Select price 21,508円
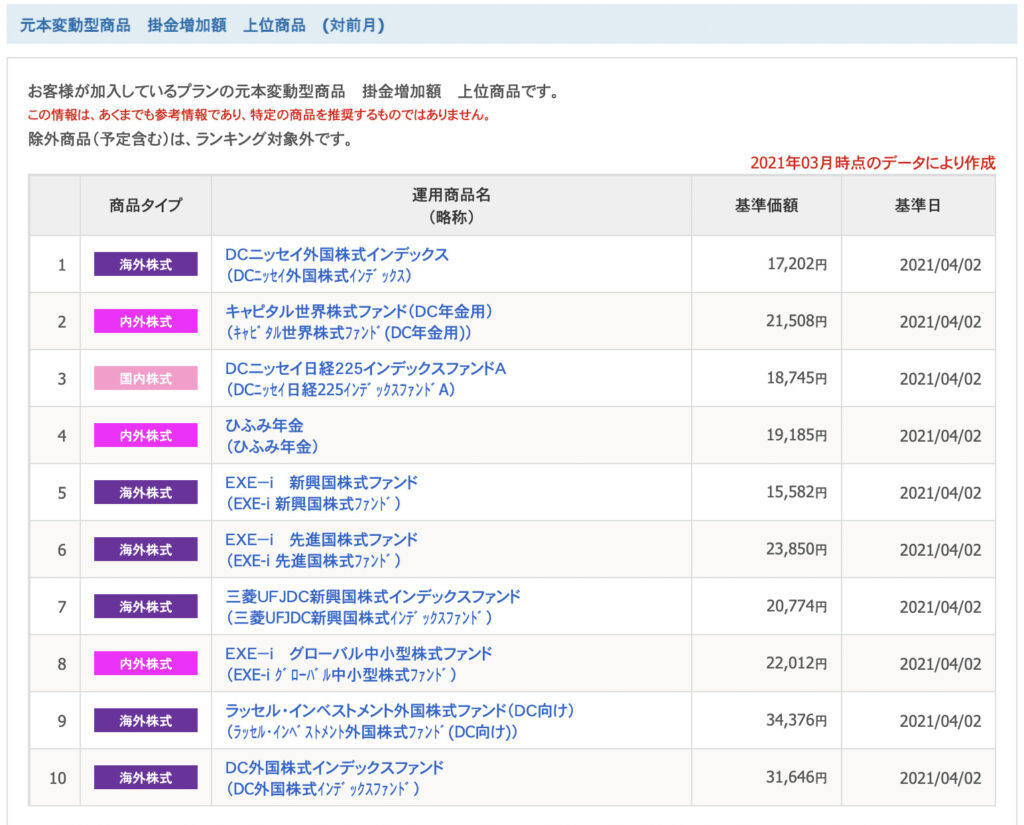 click(796, 321)
